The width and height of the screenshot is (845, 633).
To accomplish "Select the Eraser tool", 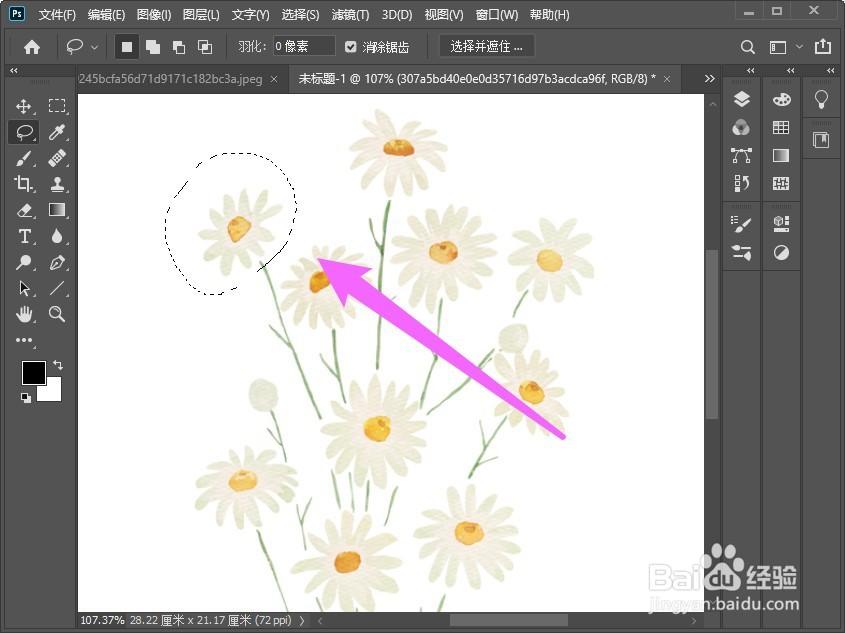I will coord(24,210).
